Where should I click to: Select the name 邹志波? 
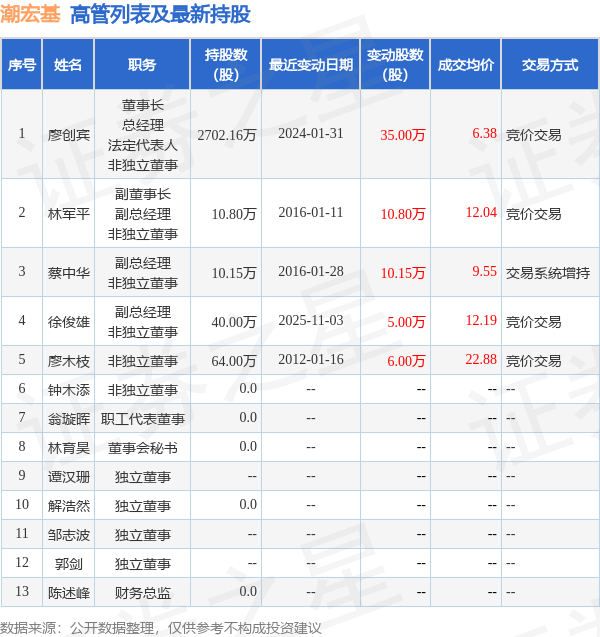[69, 535]
